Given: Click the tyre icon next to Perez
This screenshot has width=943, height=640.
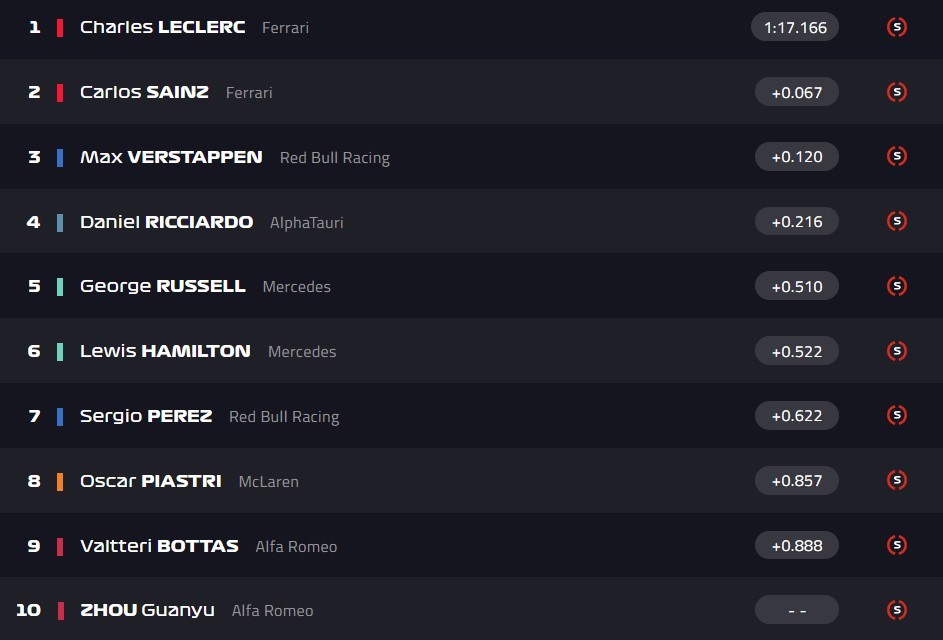Looking at the screenshot, I should point(897,415).
